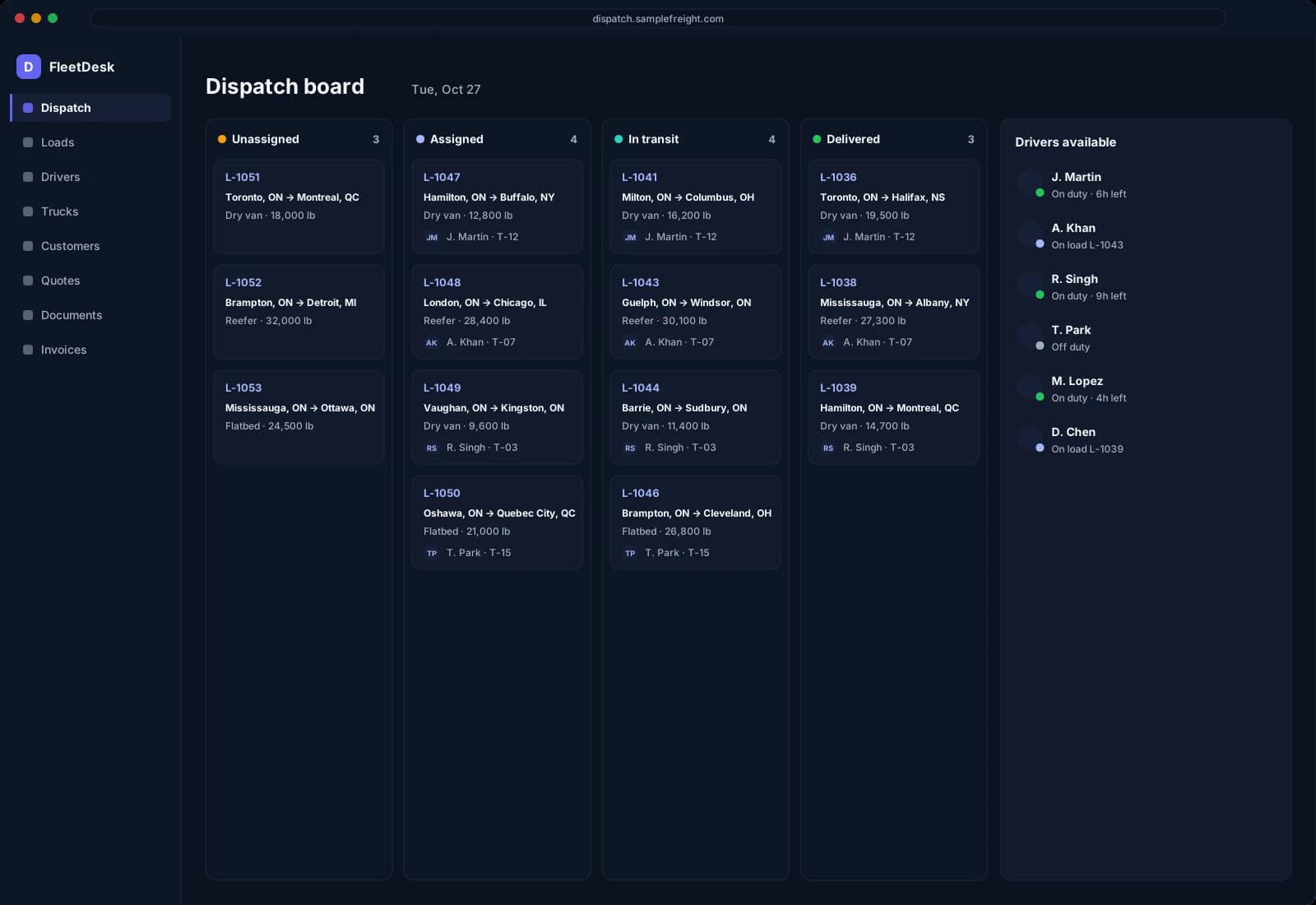Click 'Hamilton, ON → Montreal, QC' route
1316x905 pixels.
889,408
